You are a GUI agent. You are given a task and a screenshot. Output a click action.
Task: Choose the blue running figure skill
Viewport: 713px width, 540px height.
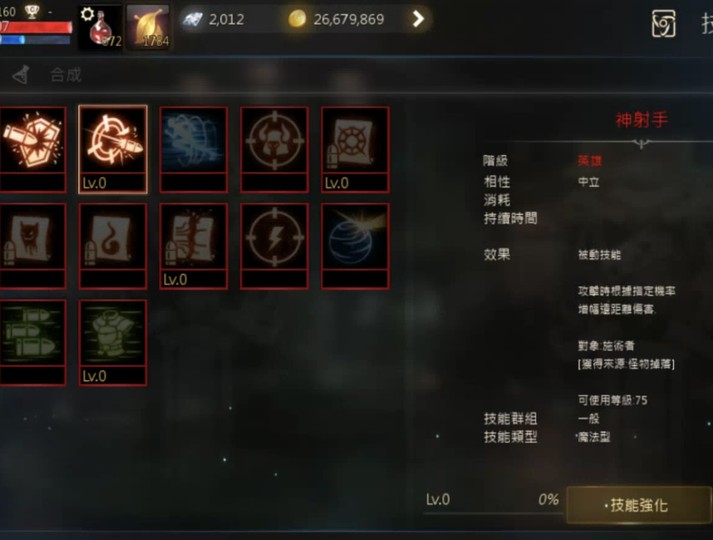pyautogui.click(x=194, y=150)
